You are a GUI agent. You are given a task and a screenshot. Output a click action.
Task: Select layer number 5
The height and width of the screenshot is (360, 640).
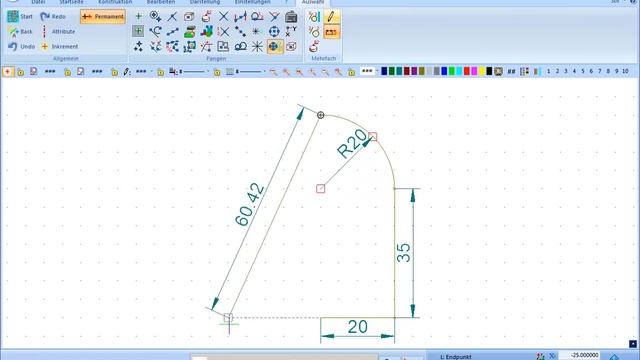(x=583, y=71)
